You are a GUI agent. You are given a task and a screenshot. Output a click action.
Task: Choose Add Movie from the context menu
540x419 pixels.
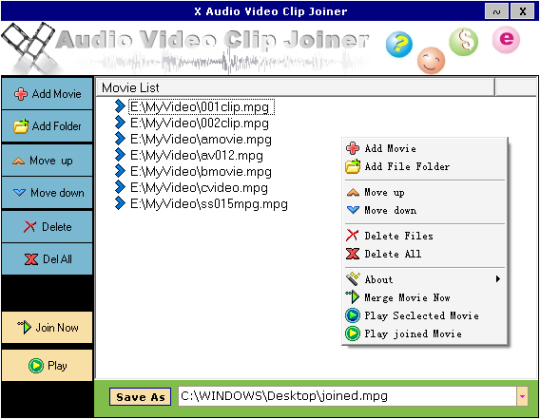click(425, 148)
